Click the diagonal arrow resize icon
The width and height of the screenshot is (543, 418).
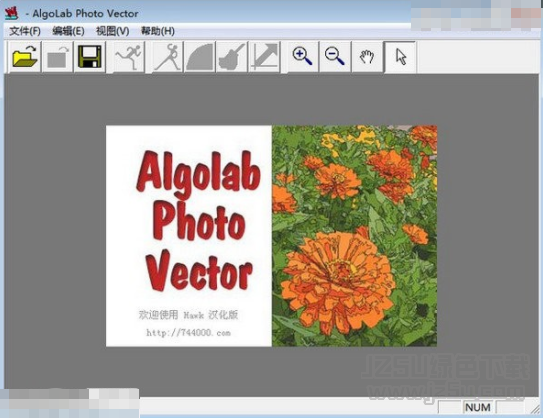pos(264,56)
